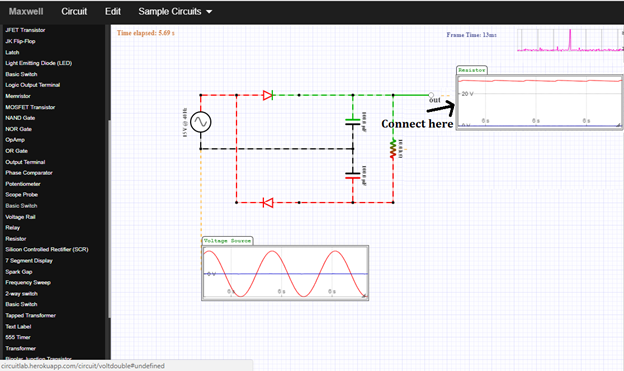Screen dimensions: 624x371
Task: Add a NAND Gate component
Action: click(20, 118)
